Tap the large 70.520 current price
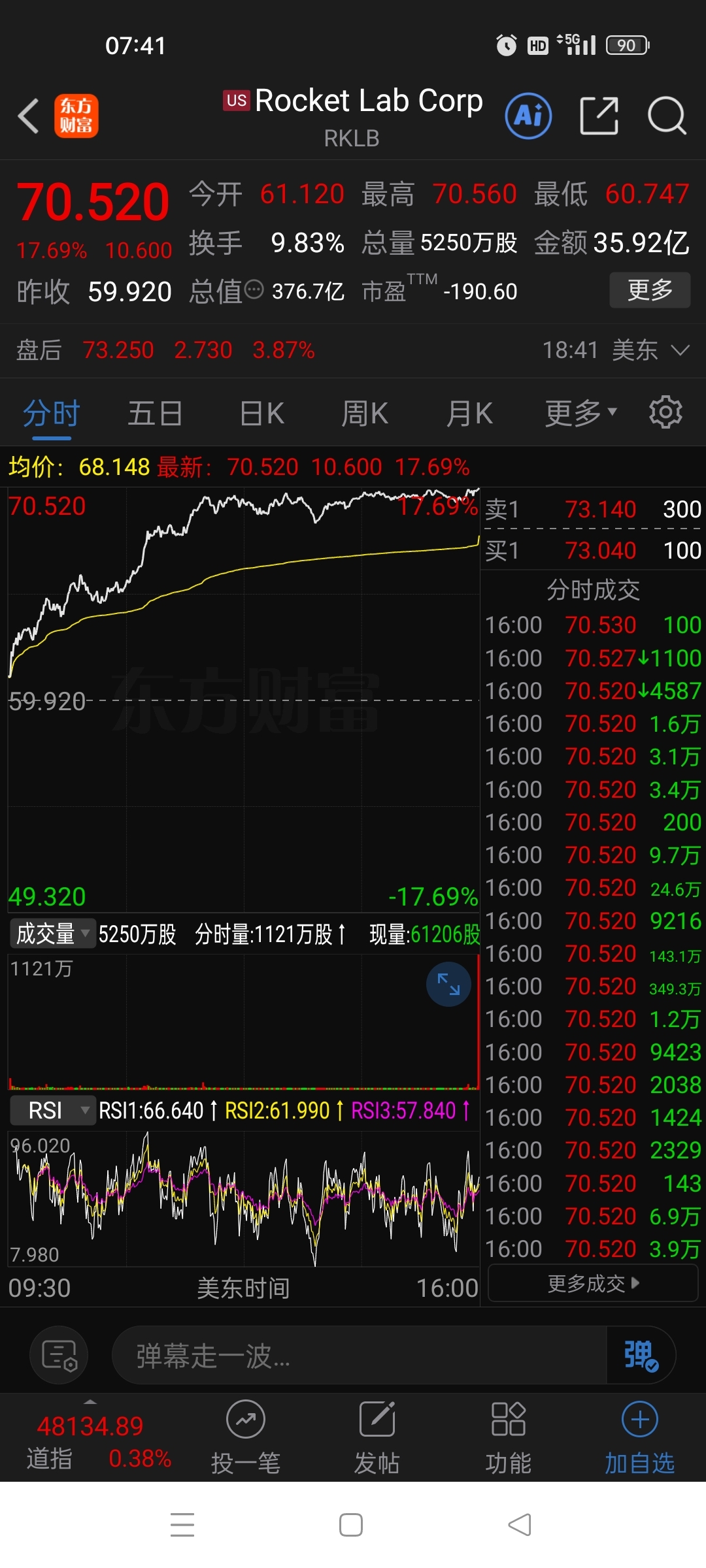Screen dimensions: 706x1568 tap(93, 202)
